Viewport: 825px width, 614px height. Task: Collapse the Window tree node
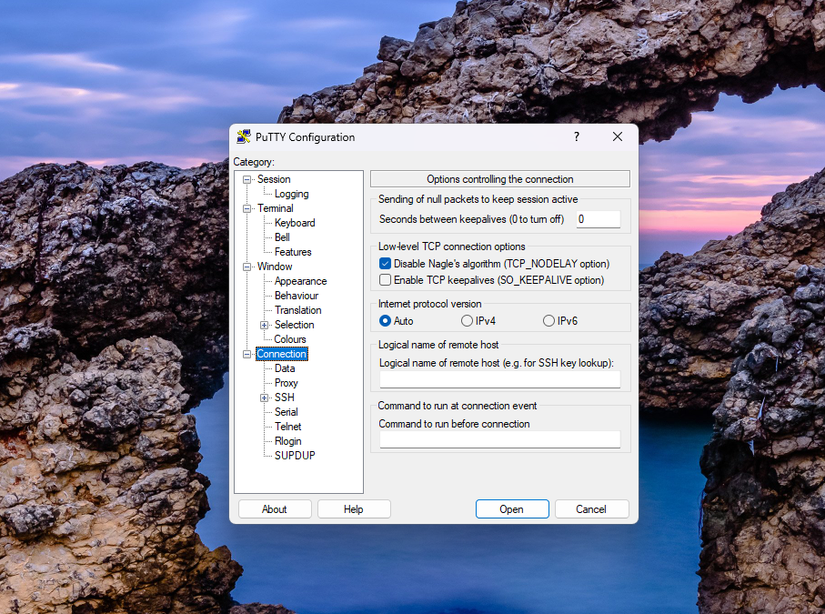(247, 267)
